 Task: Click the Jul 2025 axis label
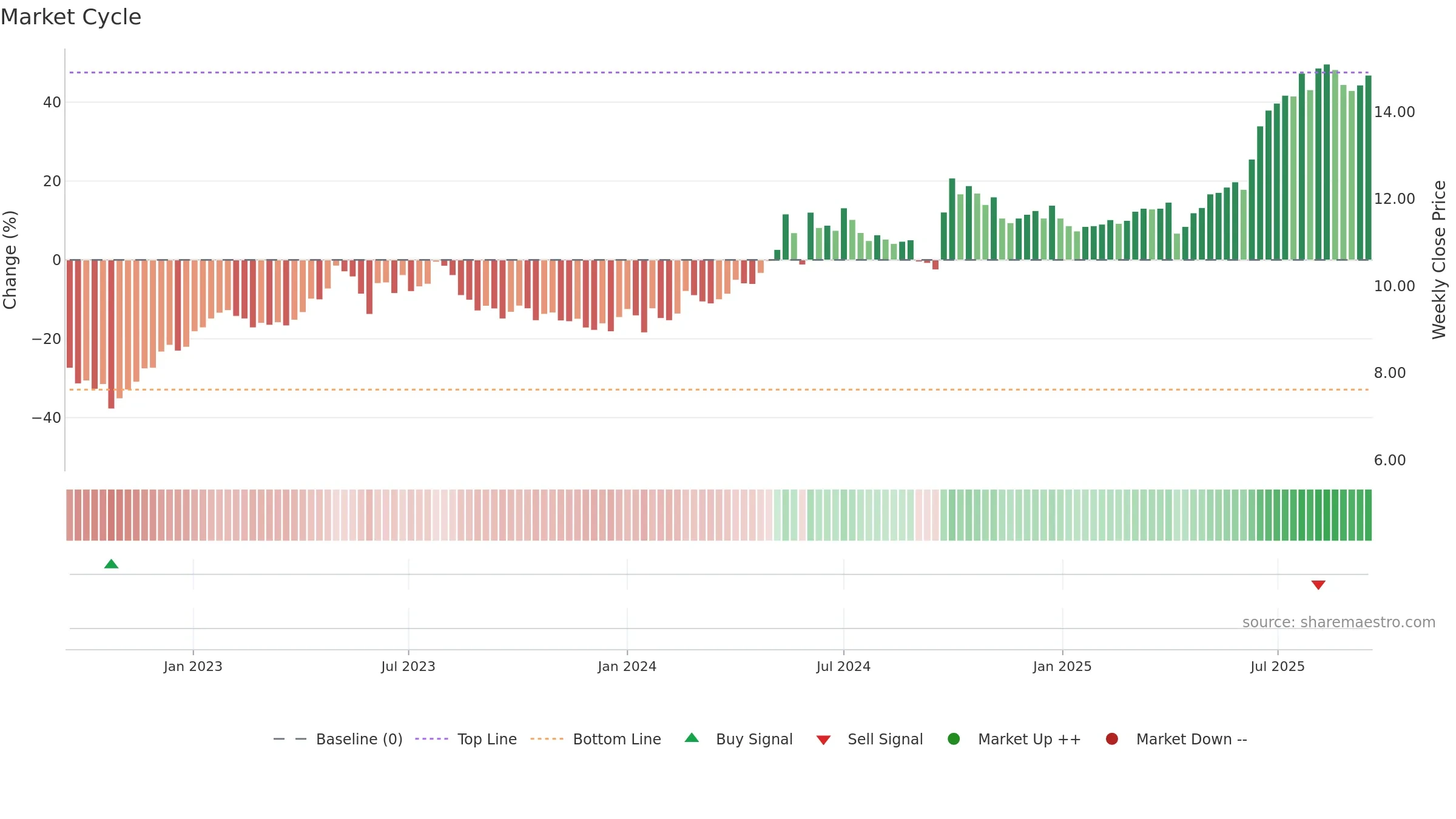click(x=1278, y=666)
